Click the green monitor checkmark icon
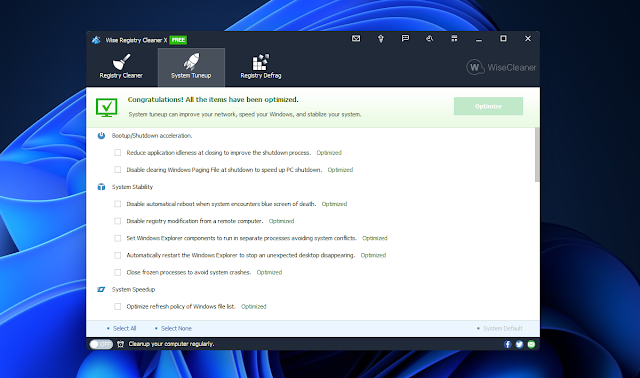 107,107
